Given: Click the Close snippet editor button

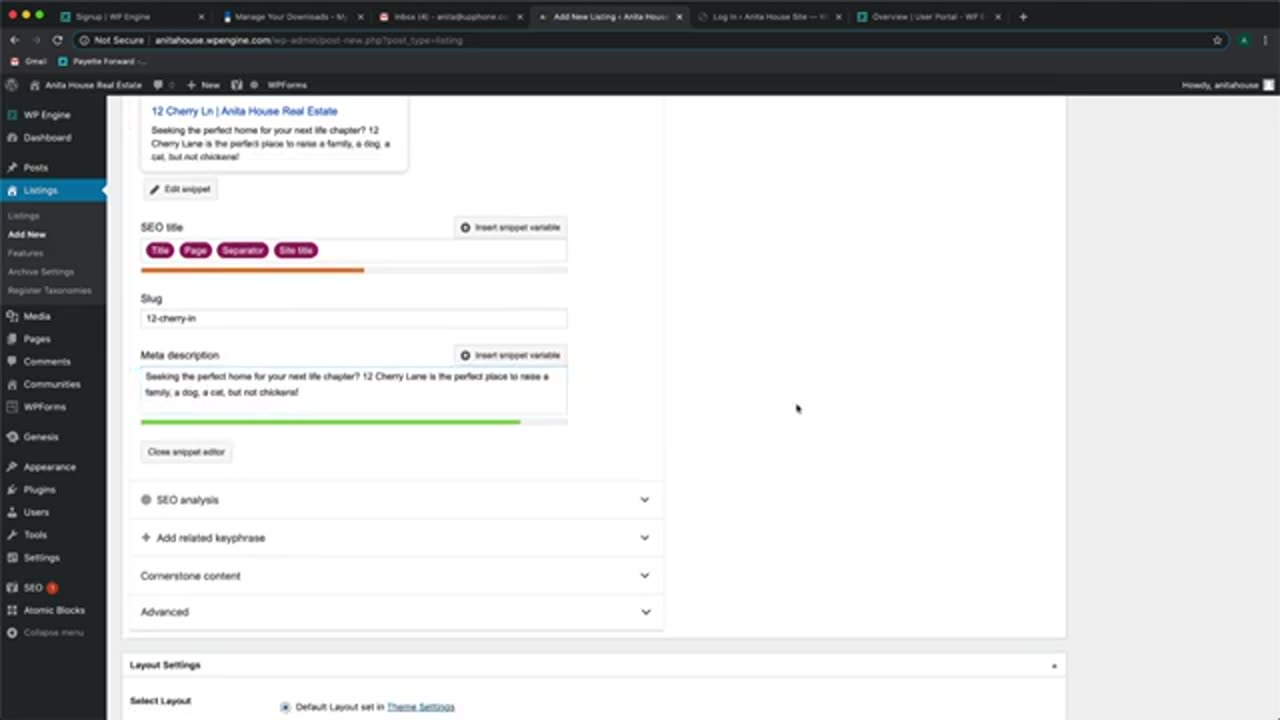Looking at the screenshot, I should [x=186, y=452].
